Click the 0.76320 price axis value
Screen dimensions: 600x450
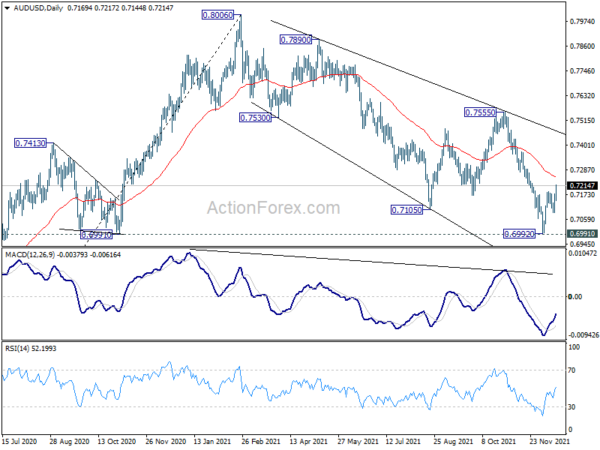(582, 96)
